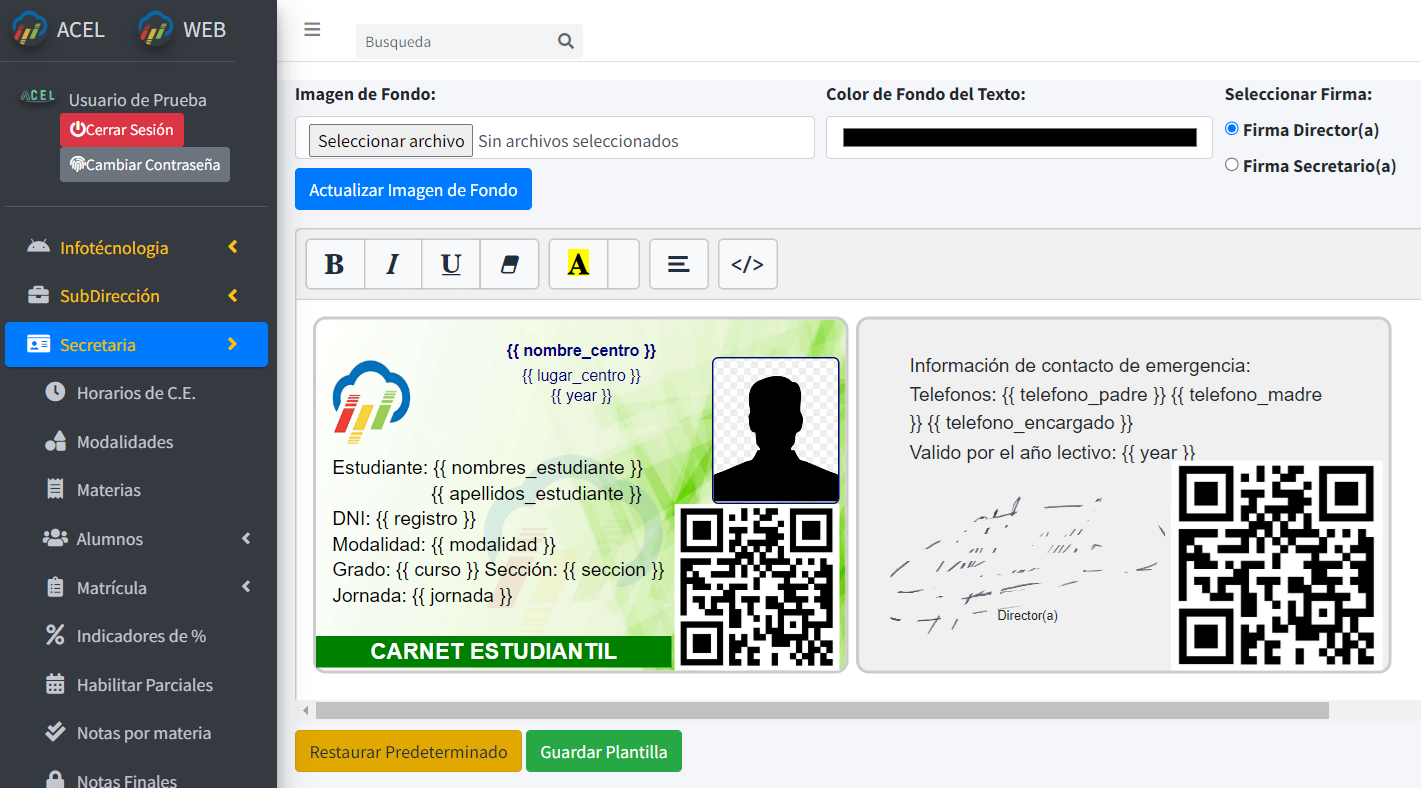The image size is (1421, 788).
Task: Click check icon for Notas por materia
Action: 55,732
